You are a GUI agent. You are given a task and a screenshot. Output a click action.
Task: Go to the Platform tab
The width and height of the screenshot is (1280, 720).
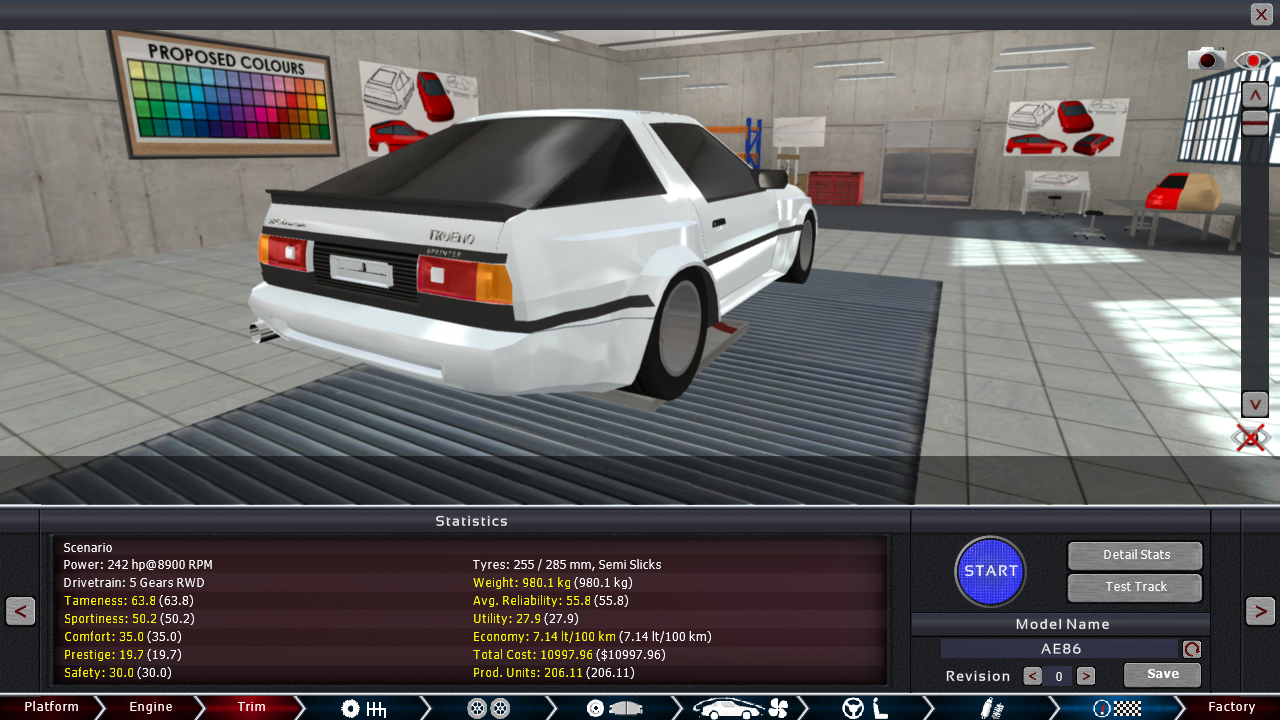pos(52,707)
